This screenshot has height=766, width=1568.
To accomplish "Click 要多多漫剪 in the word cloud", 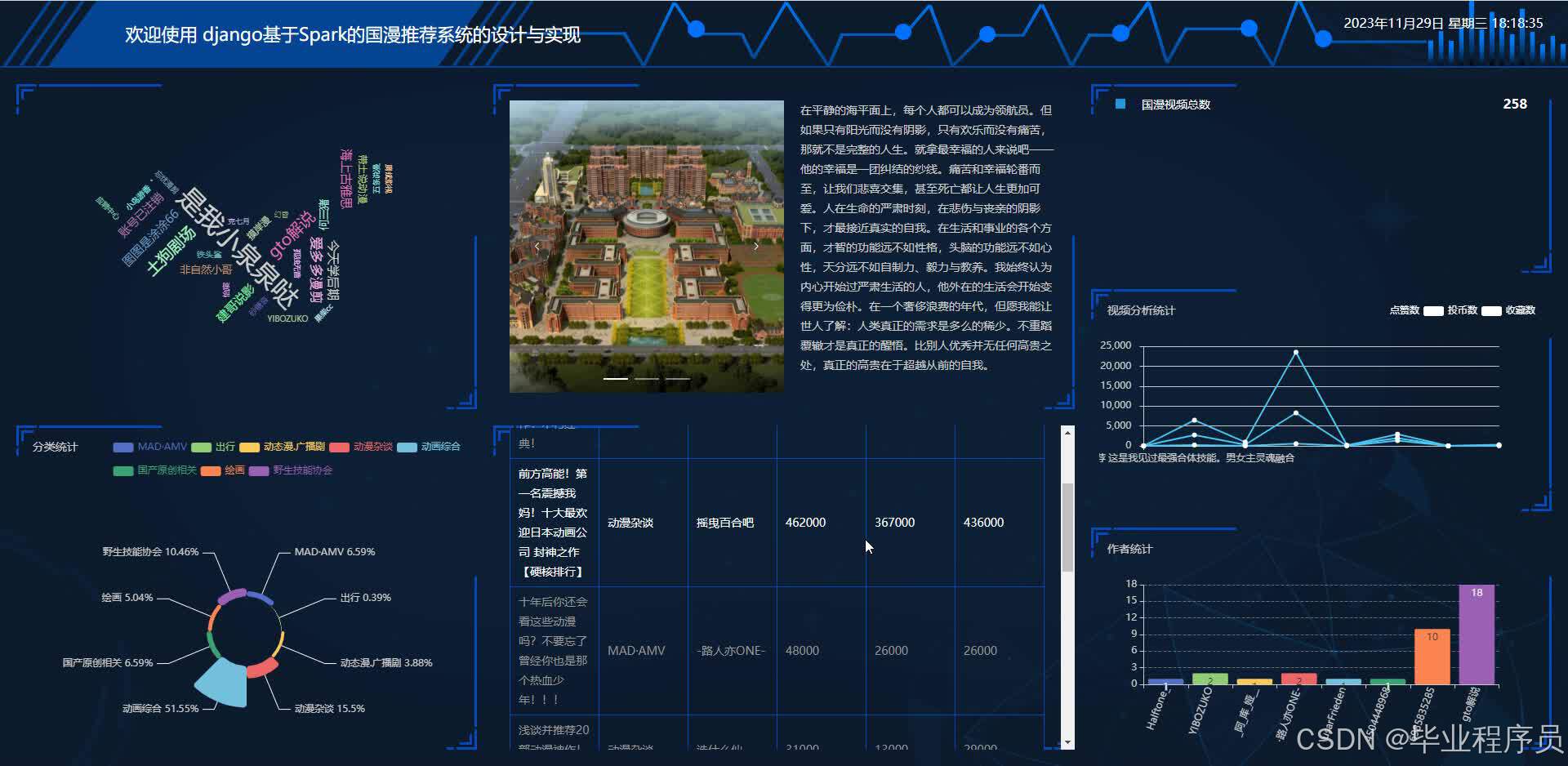I will [316, 270].
